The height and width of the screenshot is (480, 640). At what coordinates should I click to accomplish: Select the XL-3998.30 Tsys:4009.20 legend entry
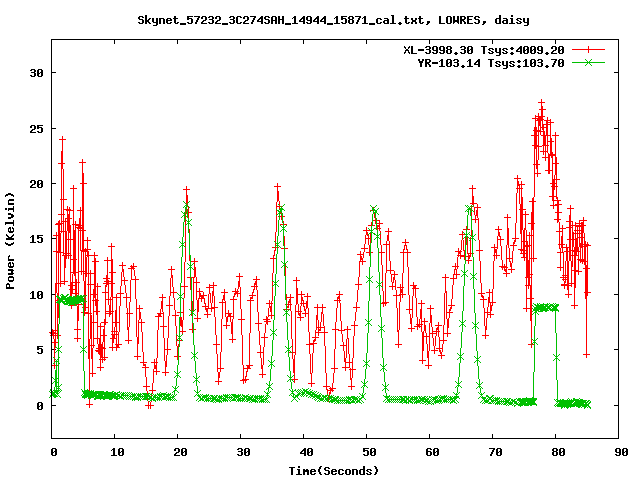(483, 50)
